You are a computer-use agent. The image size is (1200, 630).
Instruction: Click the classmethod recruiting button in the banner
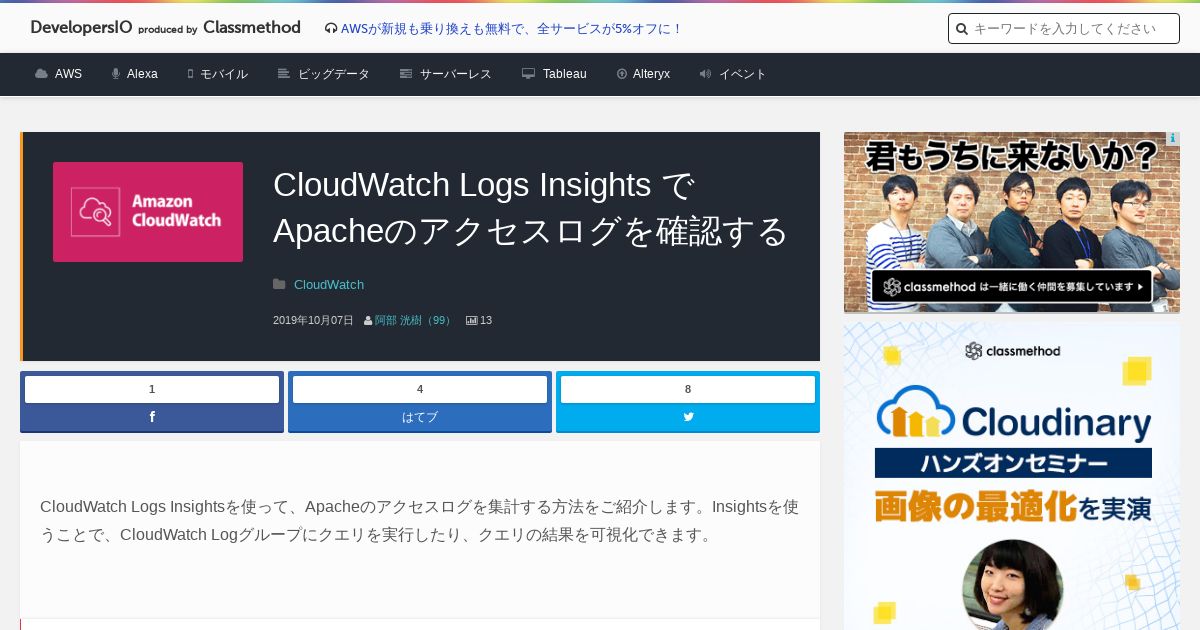coord(1012,286)
